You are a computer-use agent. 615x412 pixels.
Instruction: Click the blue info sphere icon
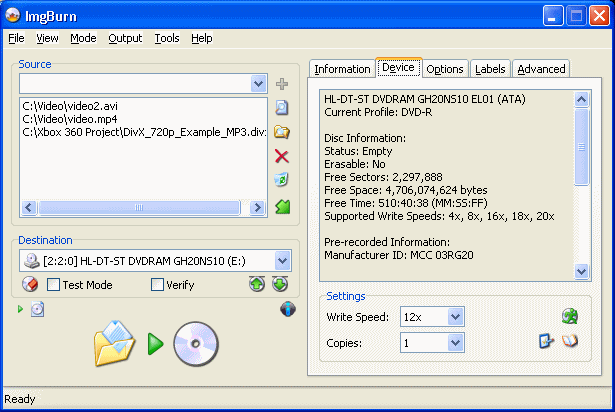288,309
